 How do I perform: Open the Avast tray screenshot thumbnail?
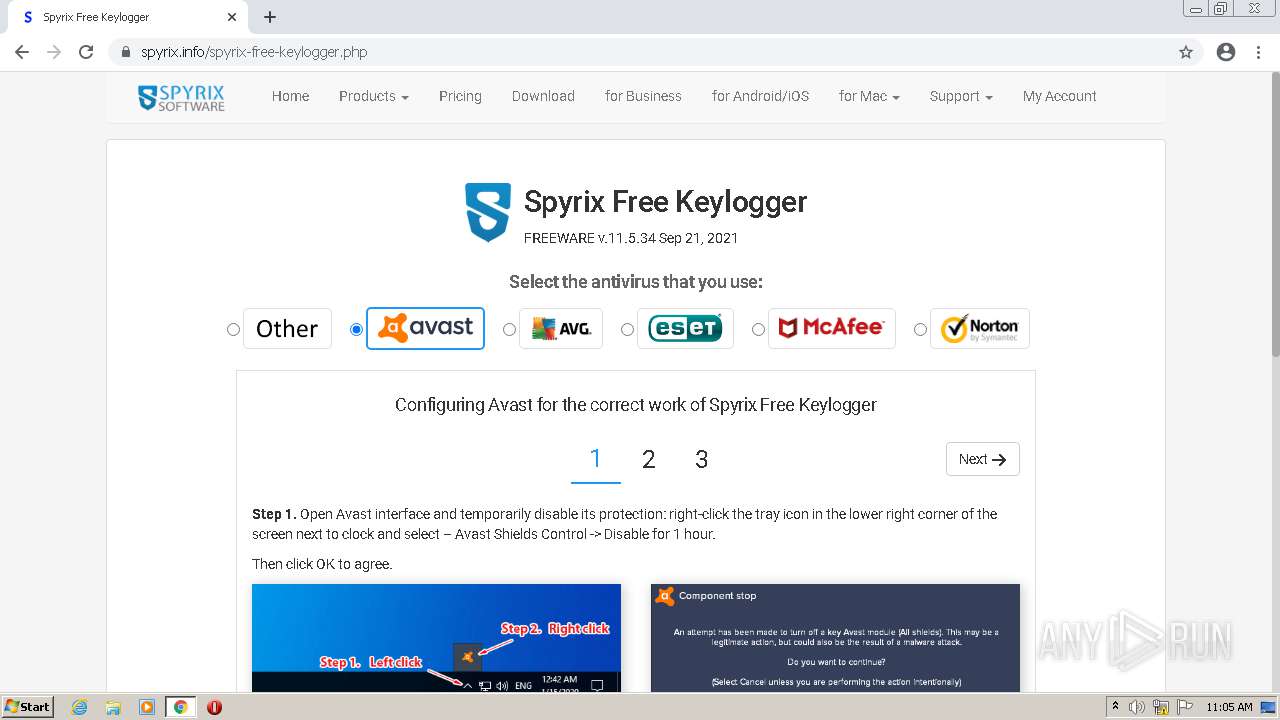(x=436, y=638)
